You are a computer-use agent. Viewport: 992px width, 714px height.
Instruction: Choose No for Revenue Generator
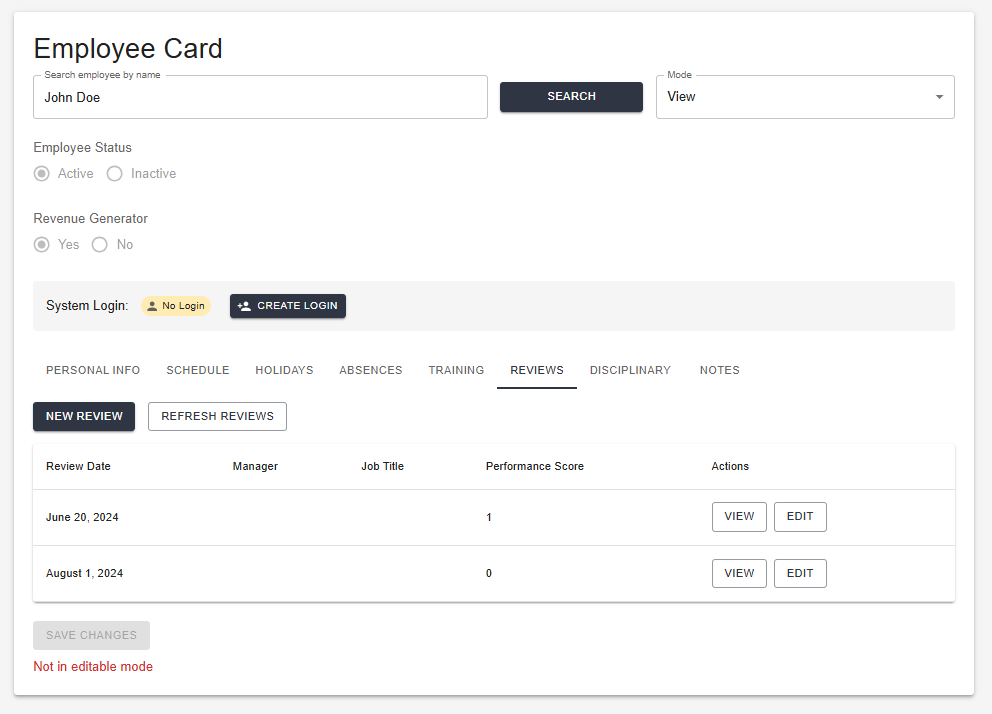100,245
